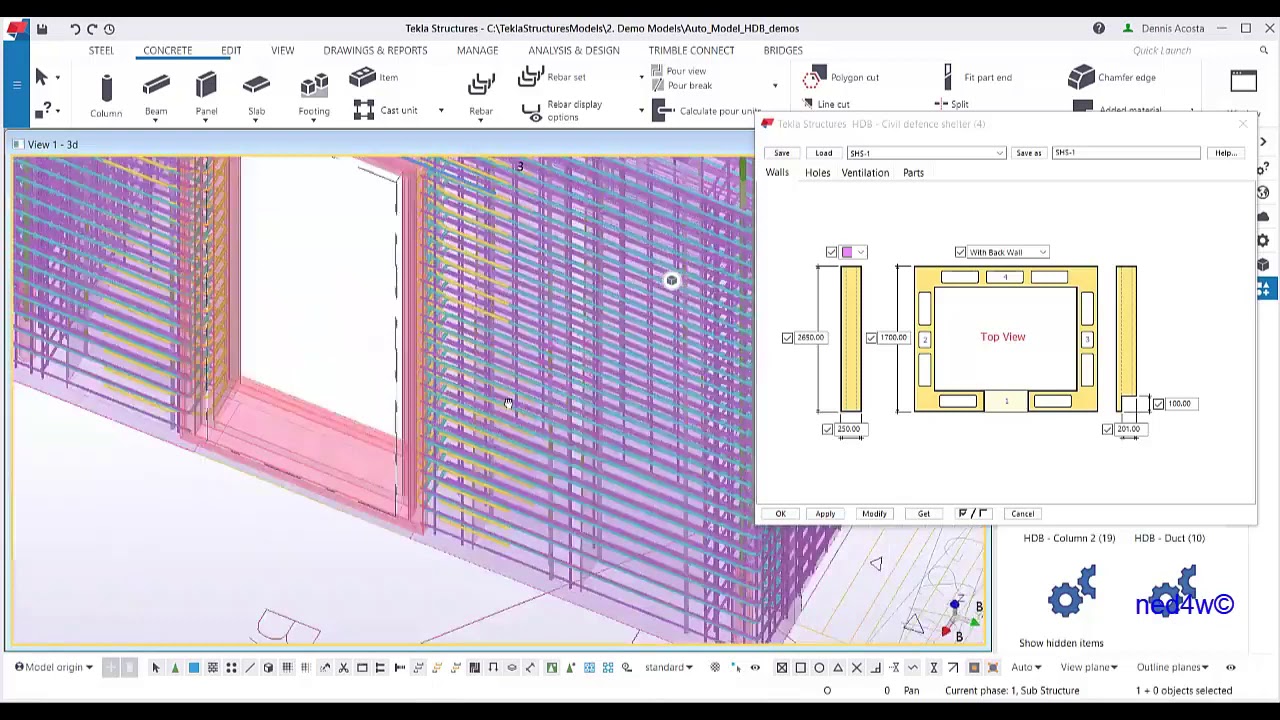Click the HDB - Column 2 (19) gear icon
Screen dimensions: 1280x720
pos(1071,591)
